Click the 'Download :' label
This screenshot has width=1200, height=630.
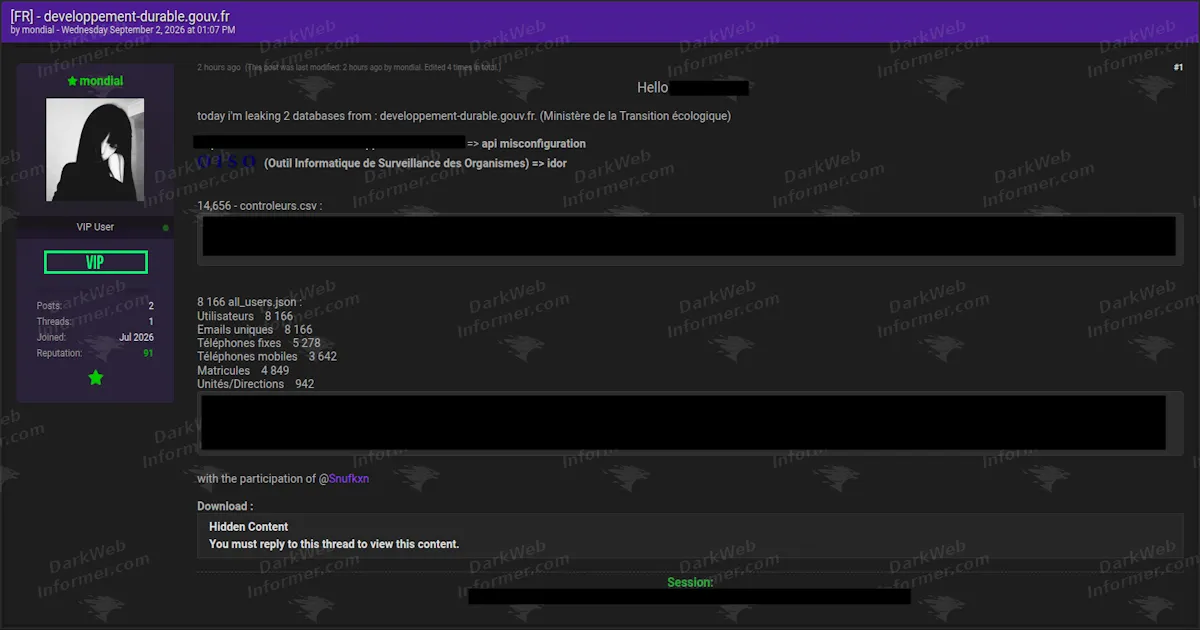pos(225,506)
